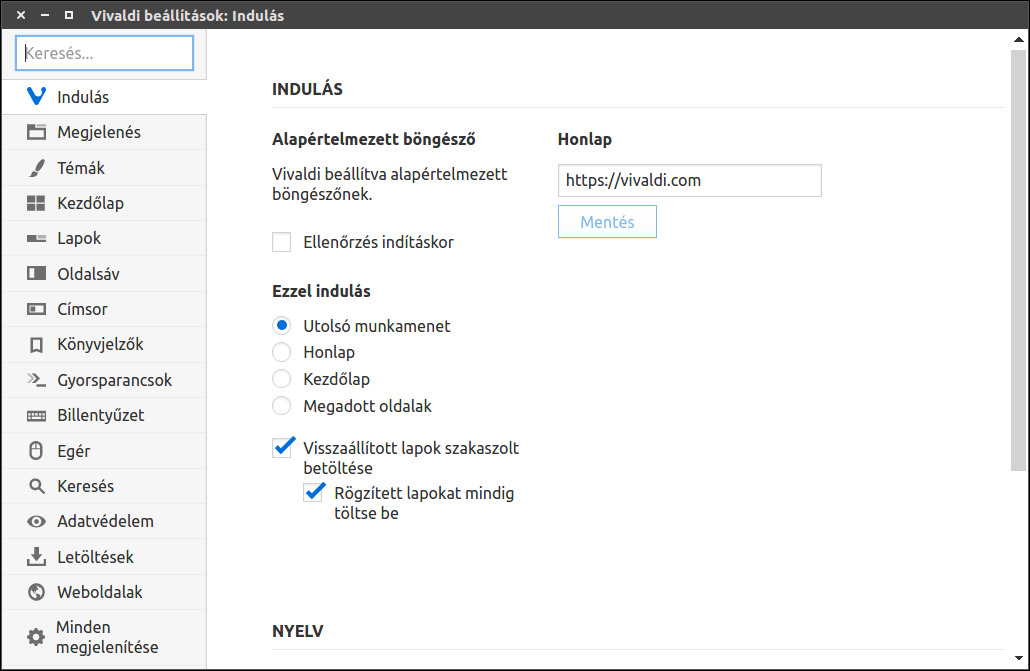Click the Egér mouse icon
Screen dimensions: 1030x671
[36, 451]
